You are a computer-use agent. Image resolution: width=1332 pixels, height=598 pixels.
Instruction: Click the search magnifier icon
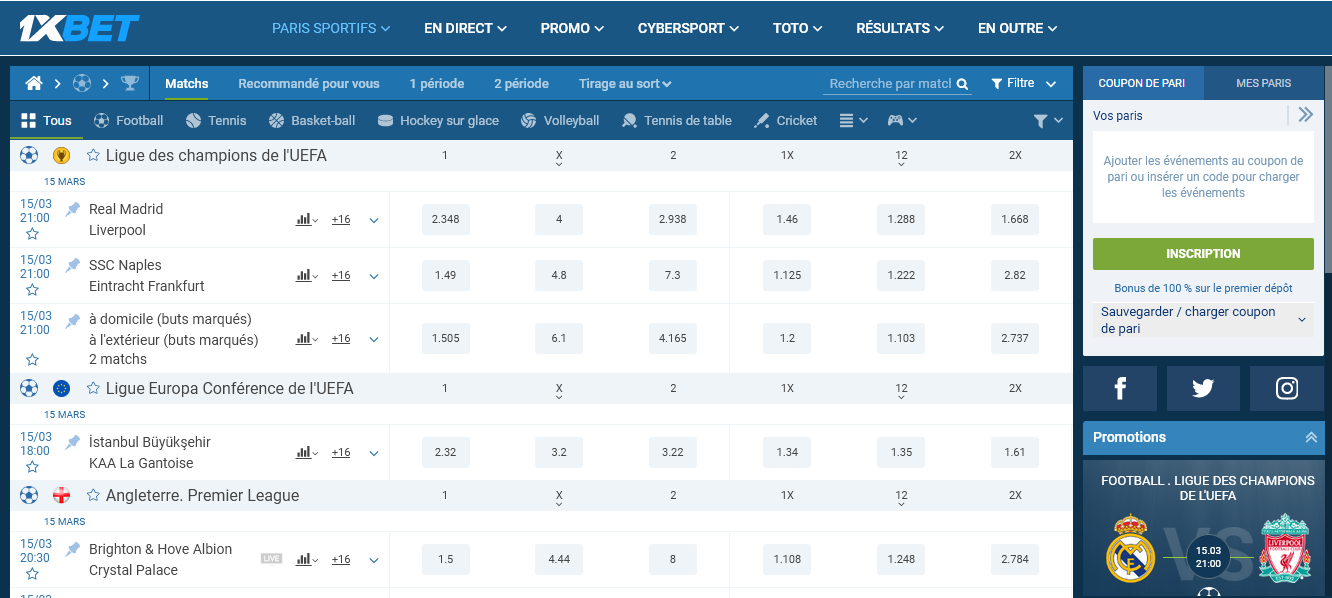962,84
